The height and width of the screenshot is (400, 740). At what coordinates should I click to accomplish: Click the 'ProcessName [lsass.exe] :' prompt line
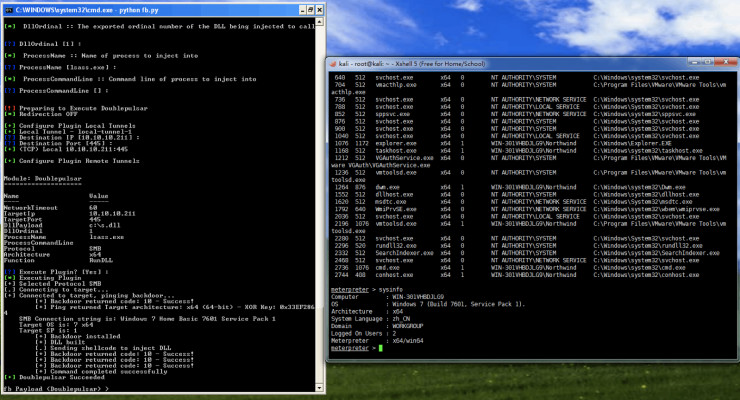click(60, 67)
